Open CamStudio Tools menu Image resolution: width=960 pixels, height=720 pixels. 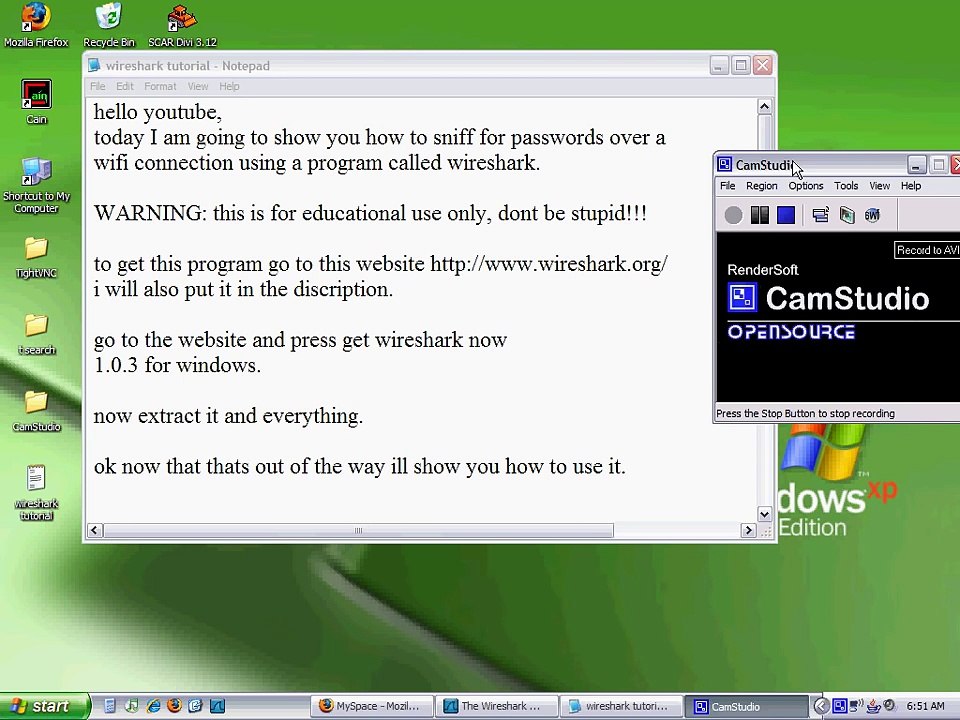pyautogui.click(x=846, y=186)
